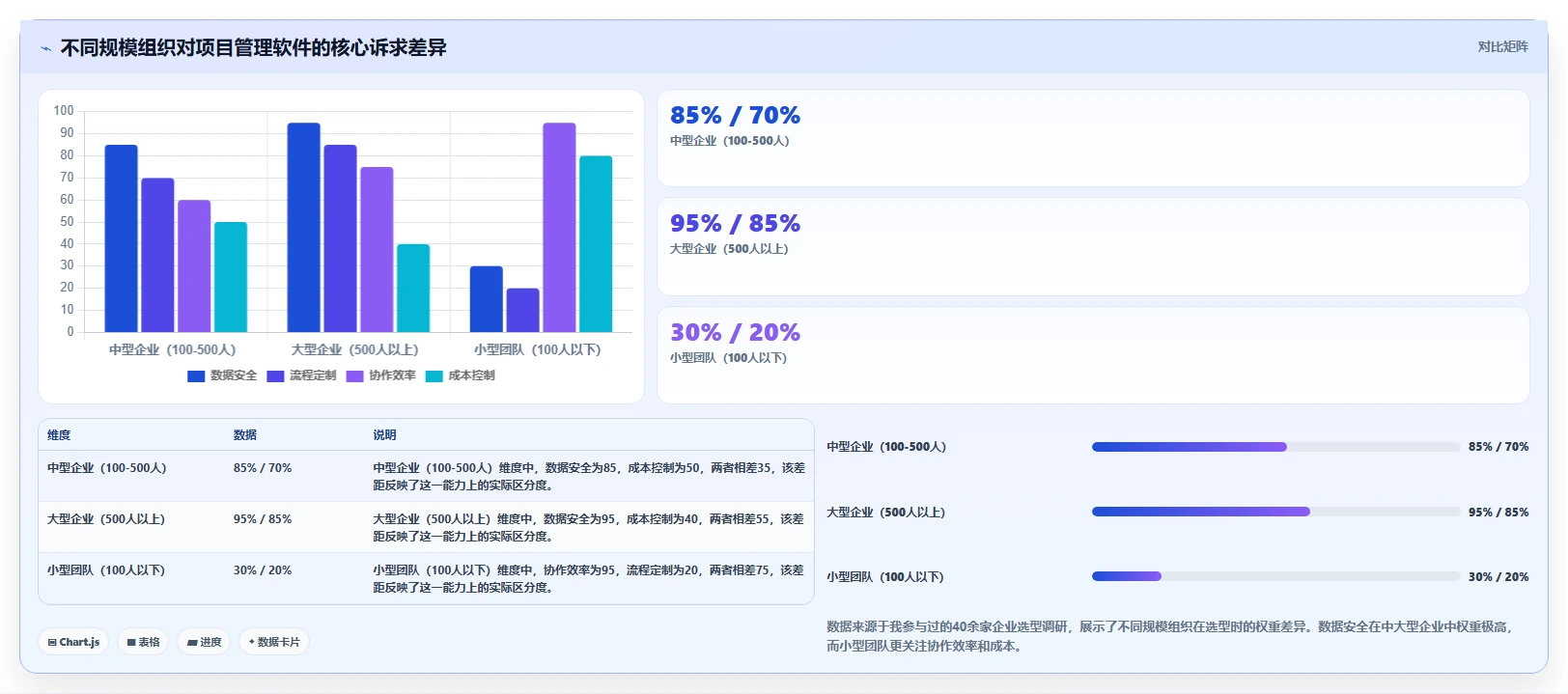Click the 大型企业 progress bar
1568x694 pixels.
pos(1275,512)
